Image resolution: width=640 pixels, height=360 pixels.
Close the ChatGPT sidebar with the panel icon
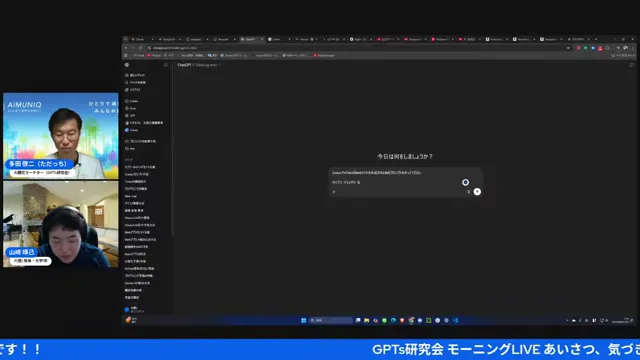click(x=166, y=65)
